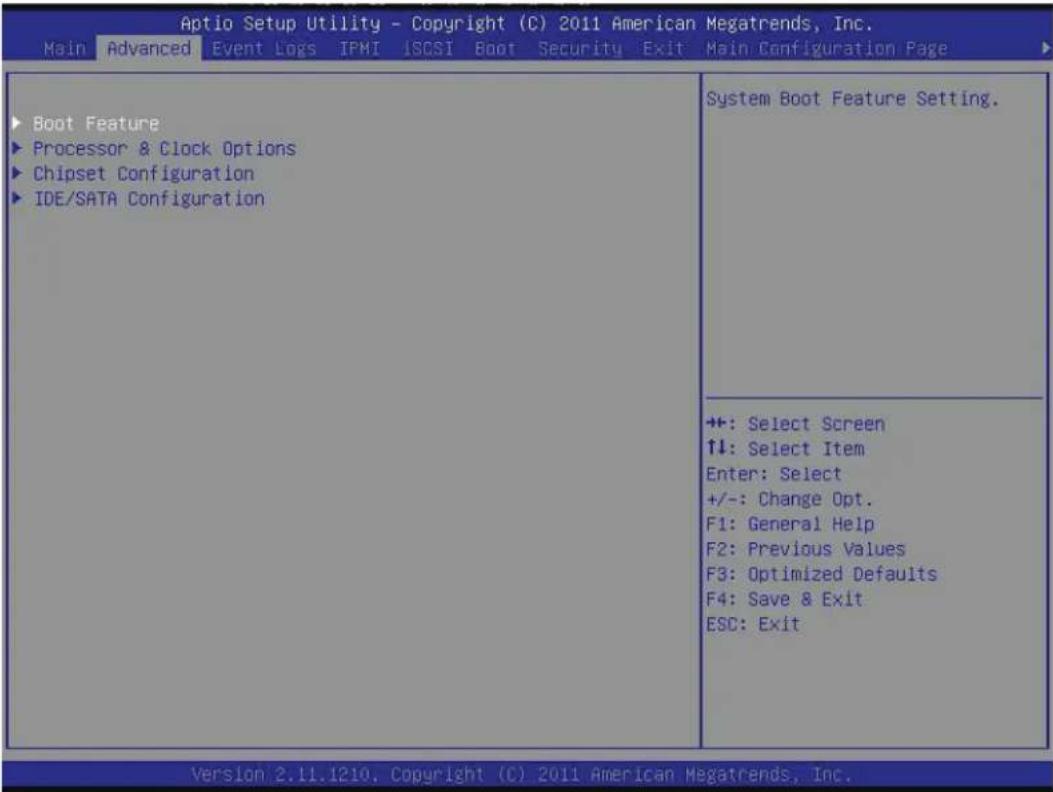The height and width of the screenshot is (792, 1053).
Task: Click the Aptio Setup Utility title text
Action: tap(526, 24)
